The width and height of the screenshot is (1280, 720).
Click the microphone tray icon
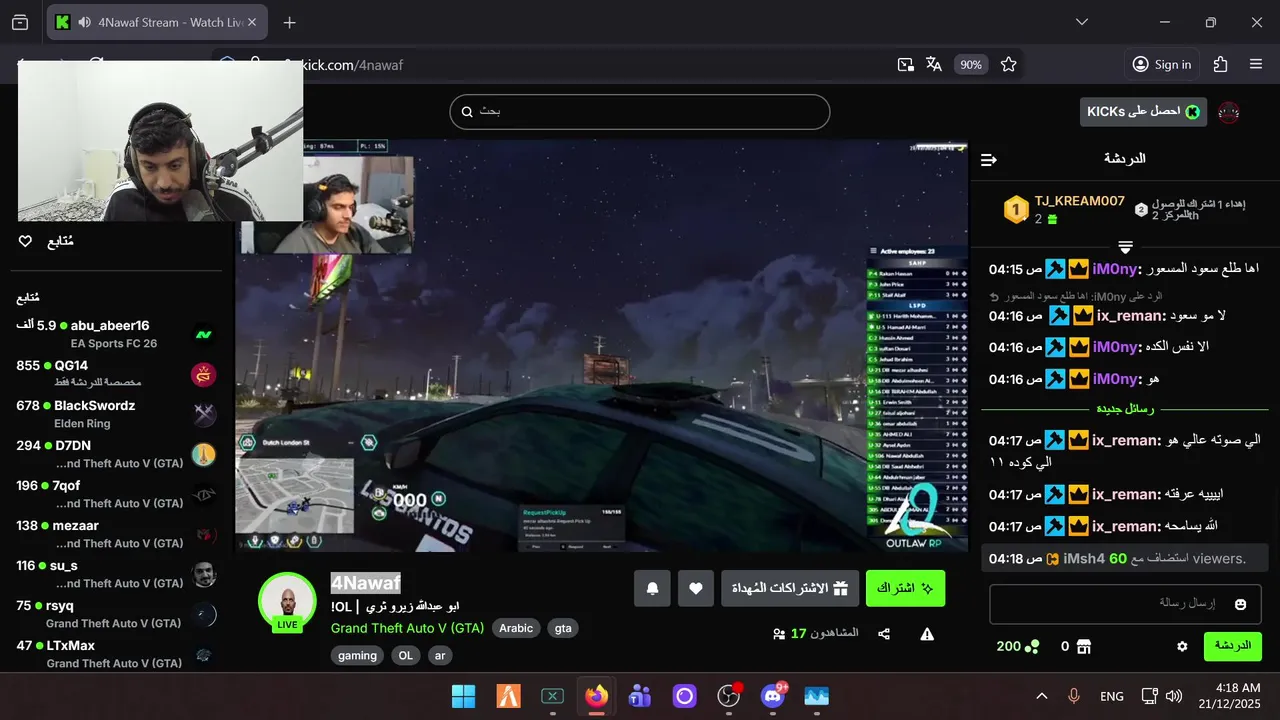[1074, 696]
